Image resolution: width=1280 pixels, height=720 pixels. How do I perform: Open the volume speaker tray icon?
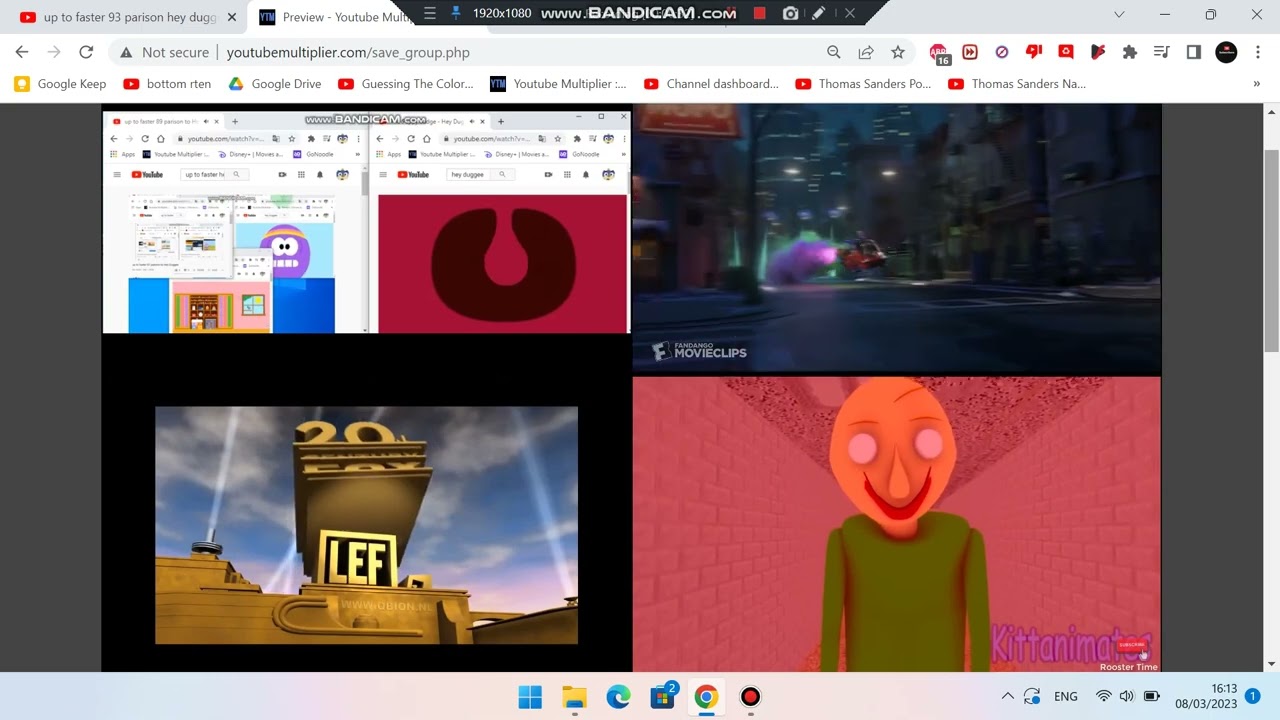(x=1127, y=696)
